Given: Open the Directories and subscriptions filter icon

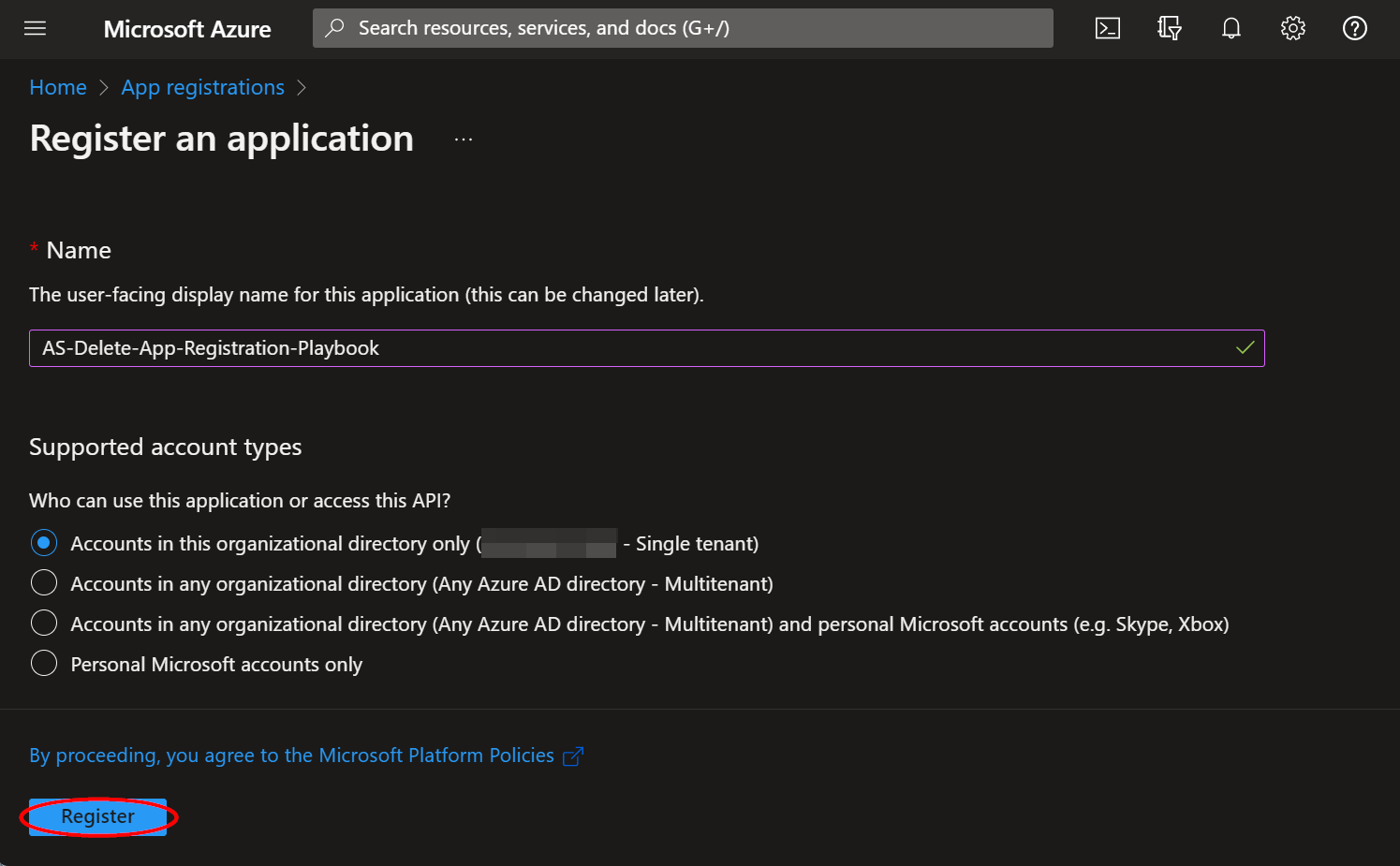Looking at the screenshot, I should coord(1170,28).
